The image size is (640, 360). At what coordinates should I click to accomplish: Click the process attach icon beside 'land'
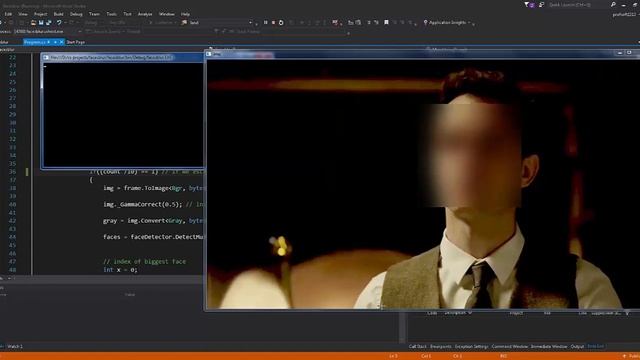[x=184, y=22]
